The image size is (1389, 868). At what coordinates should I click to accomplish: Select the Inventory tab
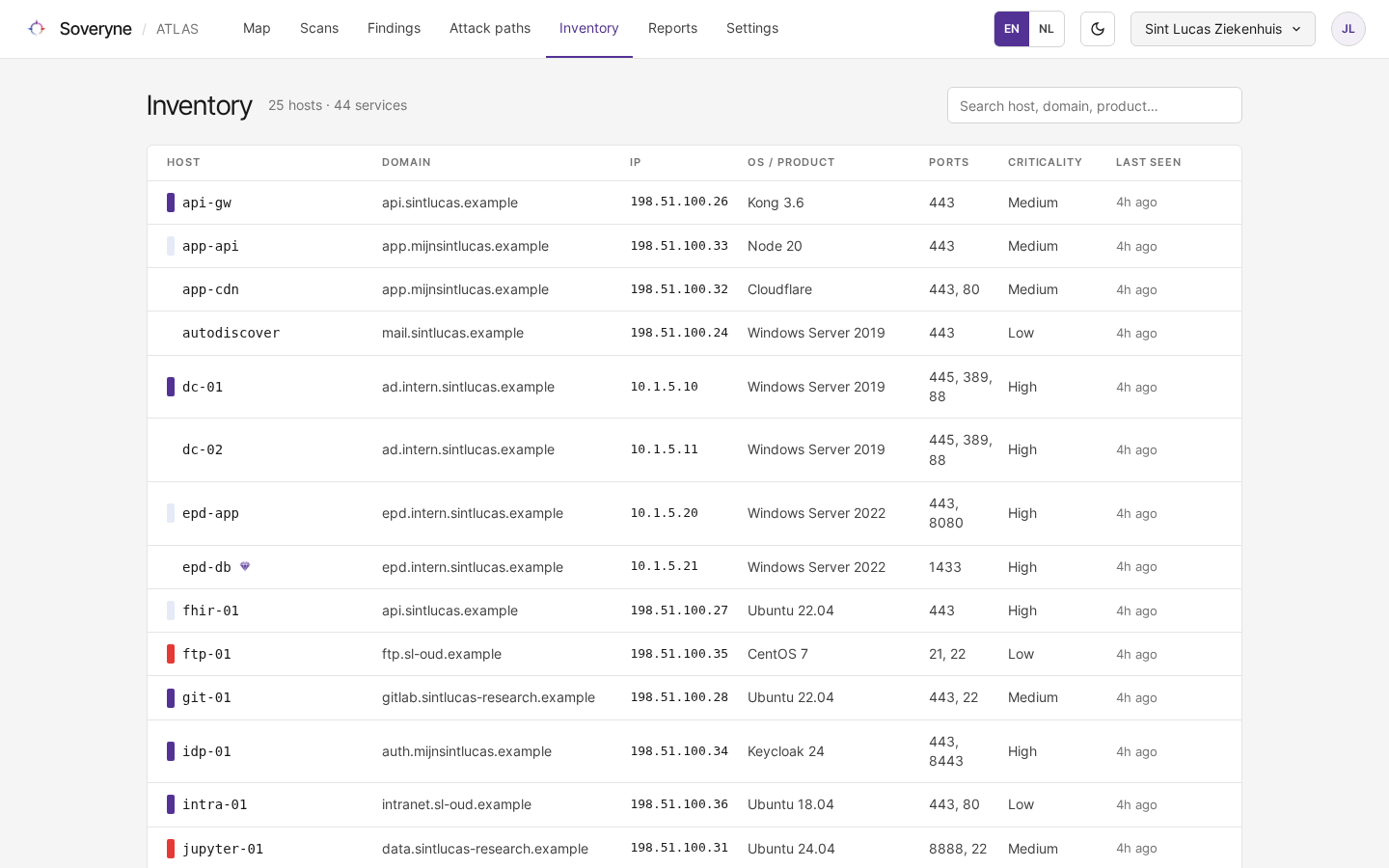(589, 29)
